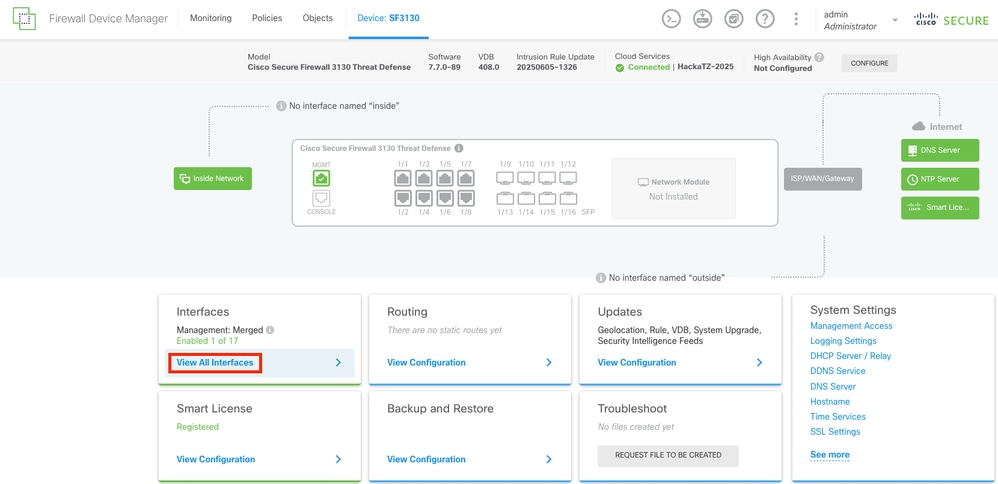Image resolution: width=998 pixels, height=484 pixels.
Task: Open the Help question mark icon
Action: tap(765, 18)
